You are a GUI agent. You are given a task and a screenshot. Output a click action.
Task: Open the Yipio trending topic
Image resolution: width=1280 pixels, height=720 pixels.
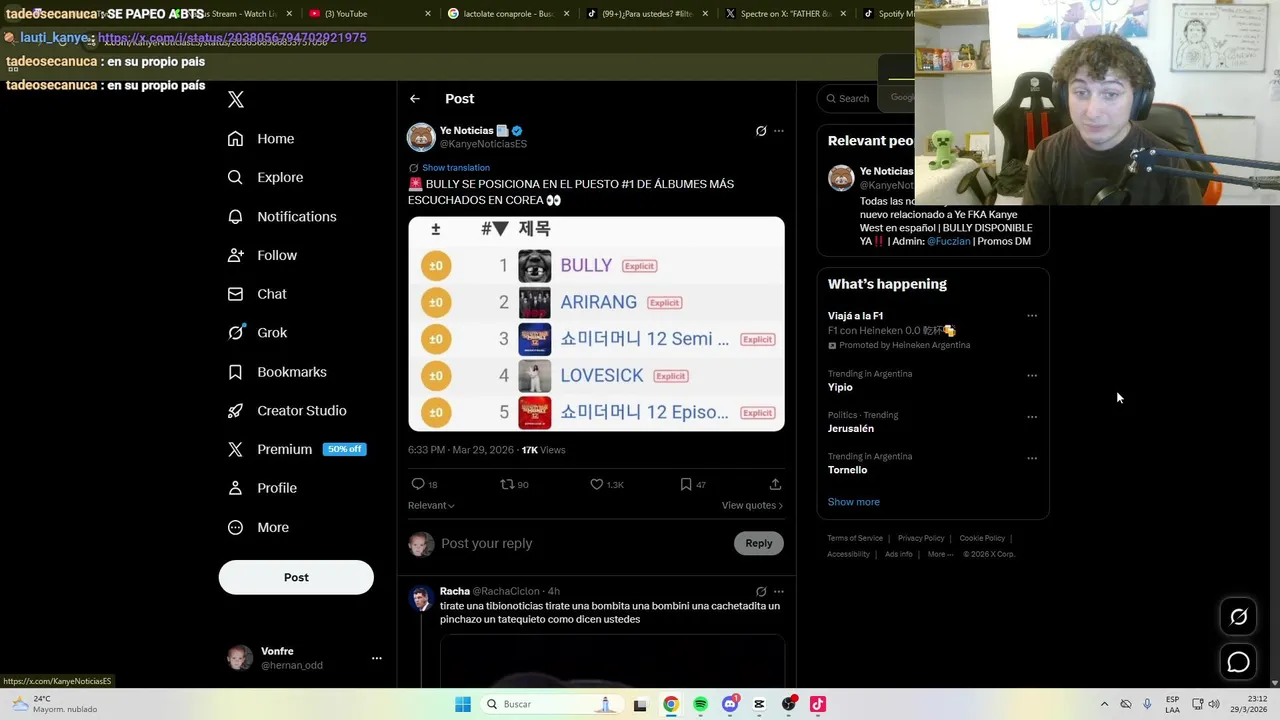coord(840,387)
